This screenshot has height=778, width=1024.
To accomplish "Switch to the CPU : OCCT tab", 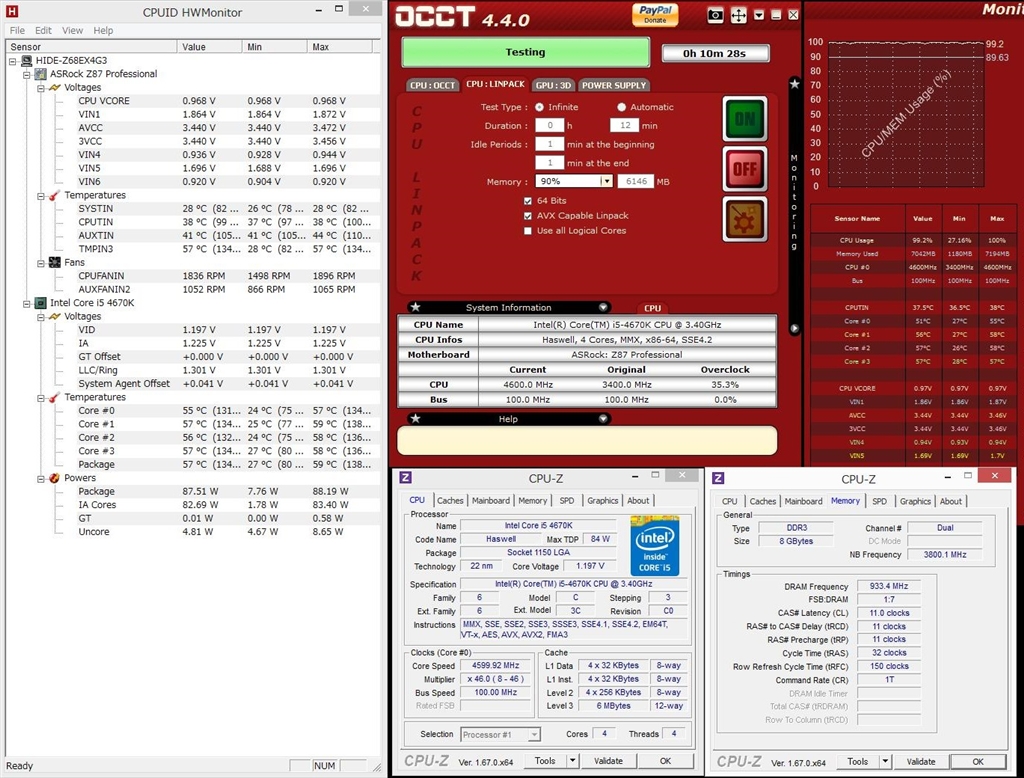I will pyautogui.click(x=432, y=85).
